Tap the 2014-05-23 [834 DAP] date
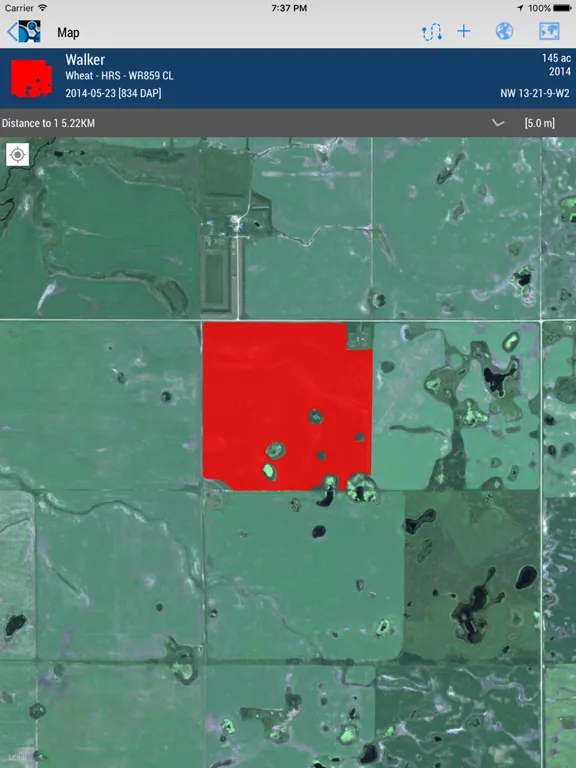 113,93
